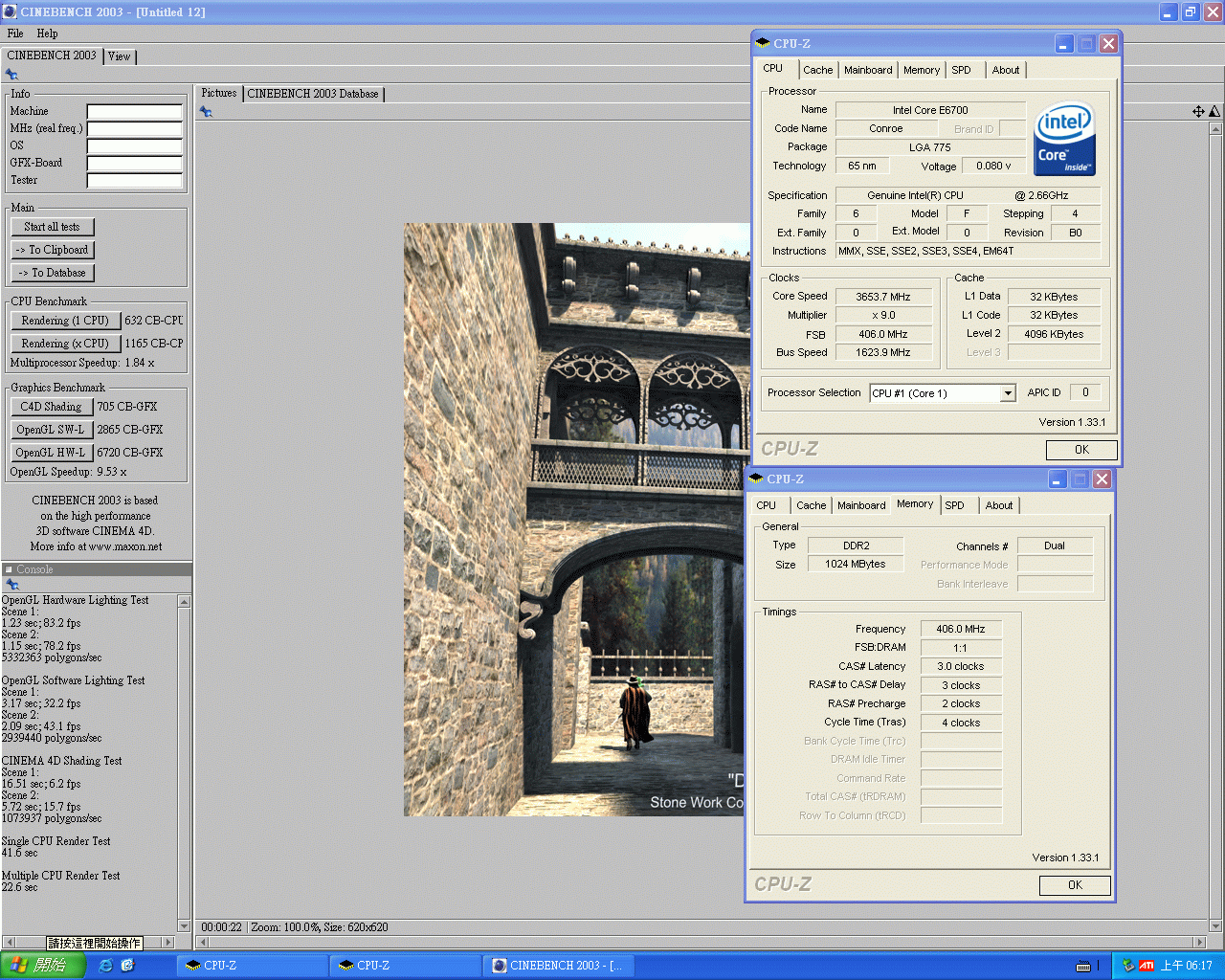1225x980 pixels.
Task: Click the OS input field
Action: pos(135,146)
